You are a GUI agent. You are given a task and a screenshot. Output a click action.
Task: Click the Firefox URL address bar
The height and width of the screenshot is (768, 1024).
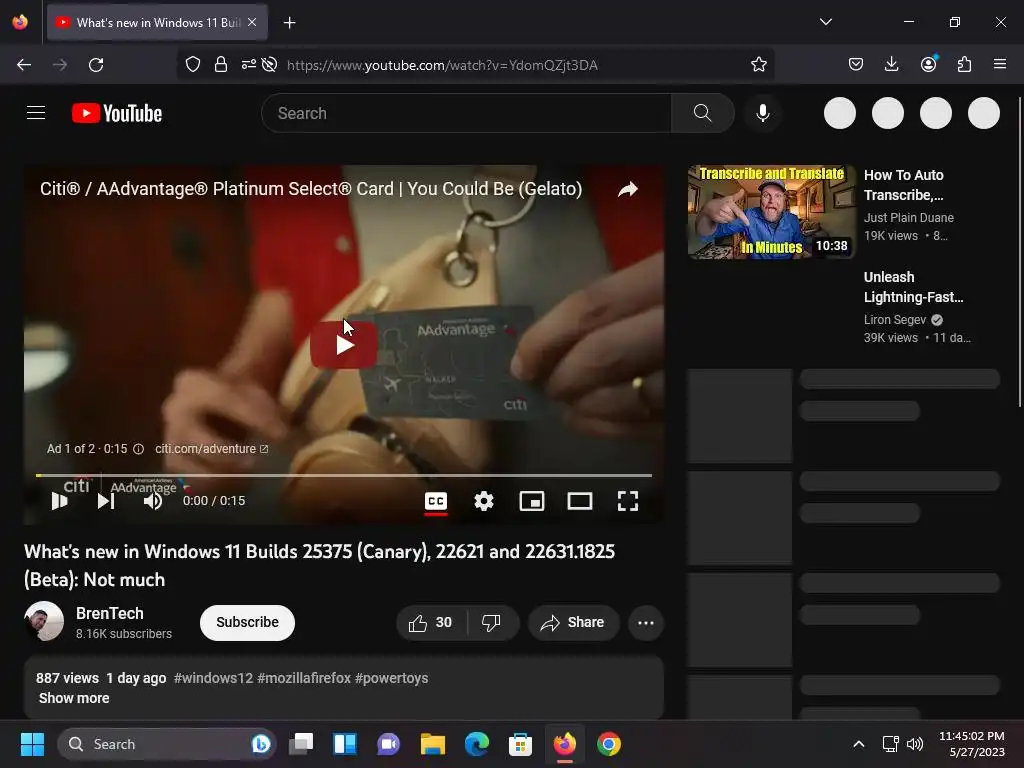point(477,65)
